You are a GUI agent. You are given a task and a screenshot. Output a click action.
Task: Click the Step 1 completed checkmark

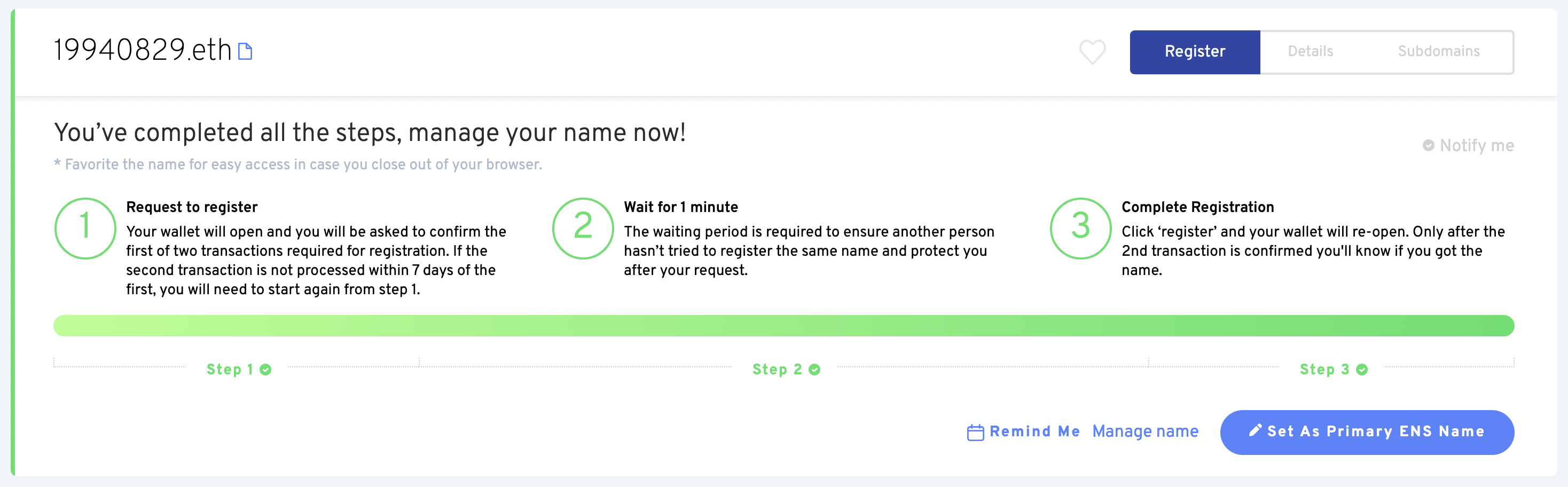(x=265, y=370)
